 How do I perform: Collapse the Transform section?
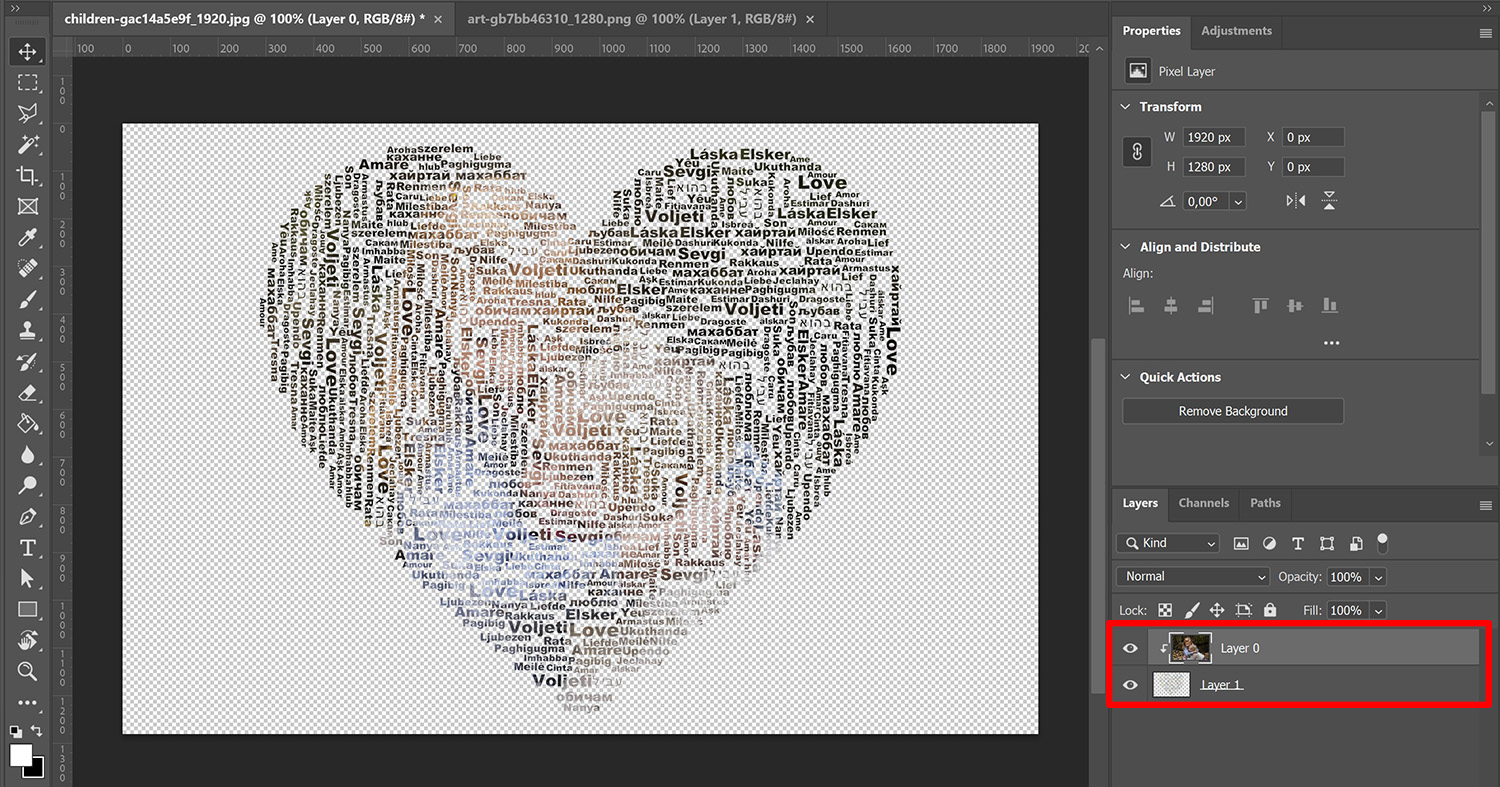click(x=1124, y=106)
